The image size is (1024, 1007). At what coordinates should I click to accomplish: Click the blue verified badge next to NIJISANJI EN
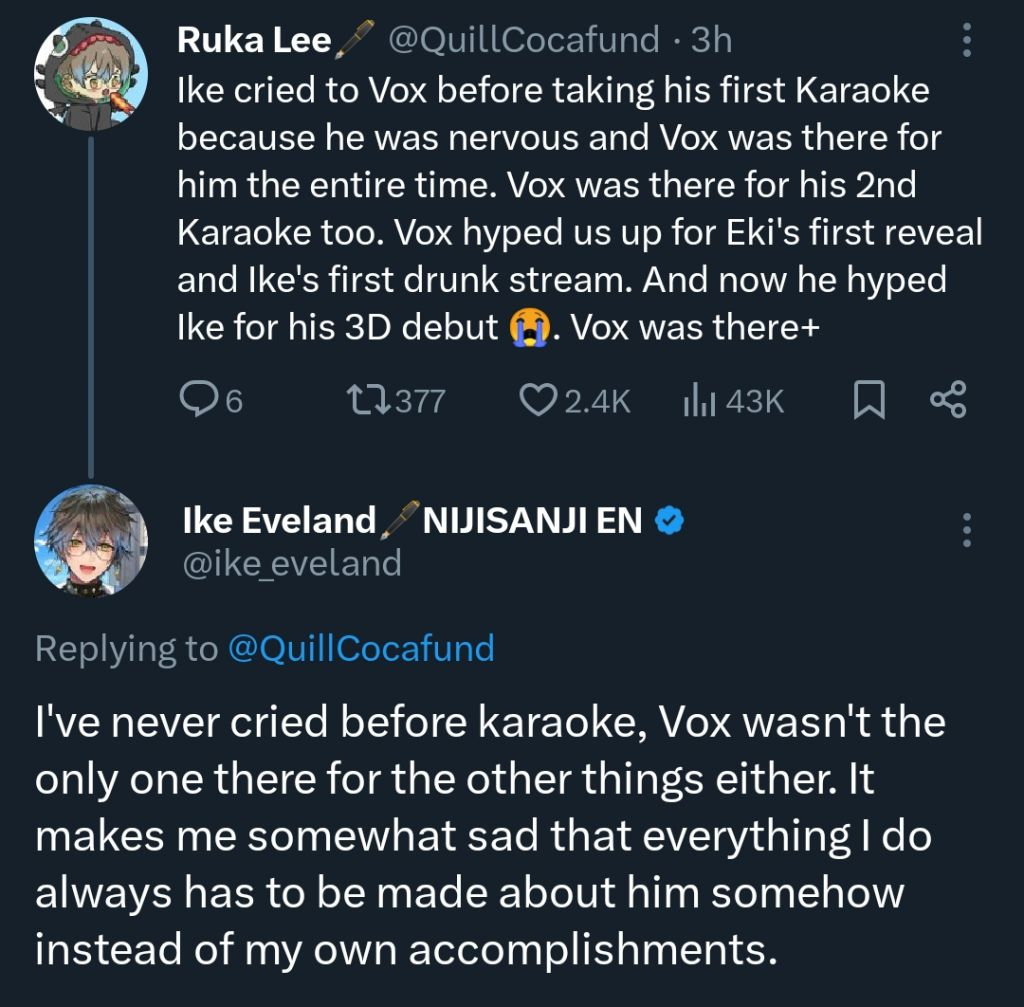669,520
